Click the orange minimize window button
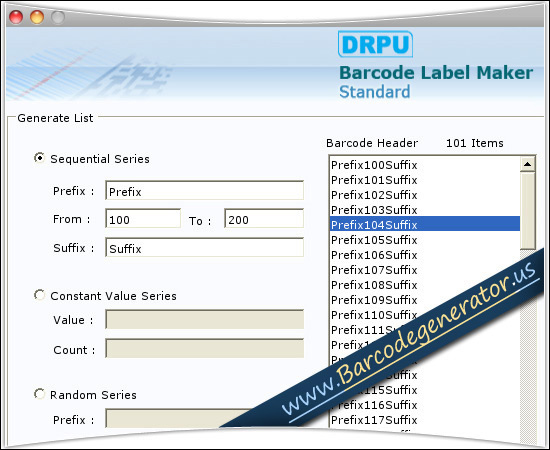This screenshot has height=450, width=550. pyautogui.click(x=37, y=17)
